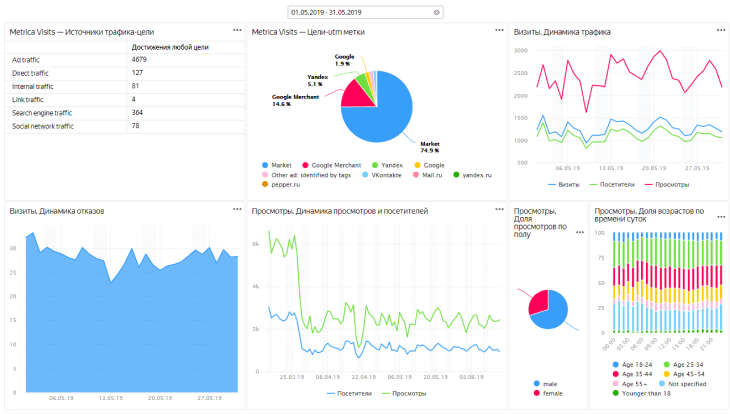This screenshot has width=730, height=414.
Task: Toggle Визиты series in traffic dynamics legend
Action: pyautogui.click(x=566, y=185)
